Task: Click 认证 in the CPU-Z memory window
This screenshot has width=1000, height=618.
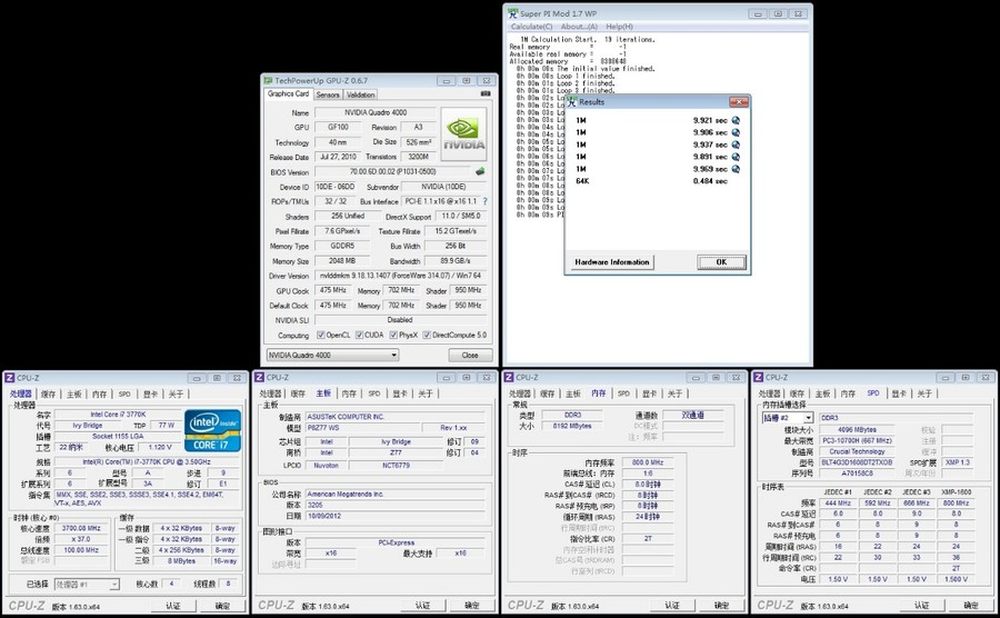Action: 672,605
